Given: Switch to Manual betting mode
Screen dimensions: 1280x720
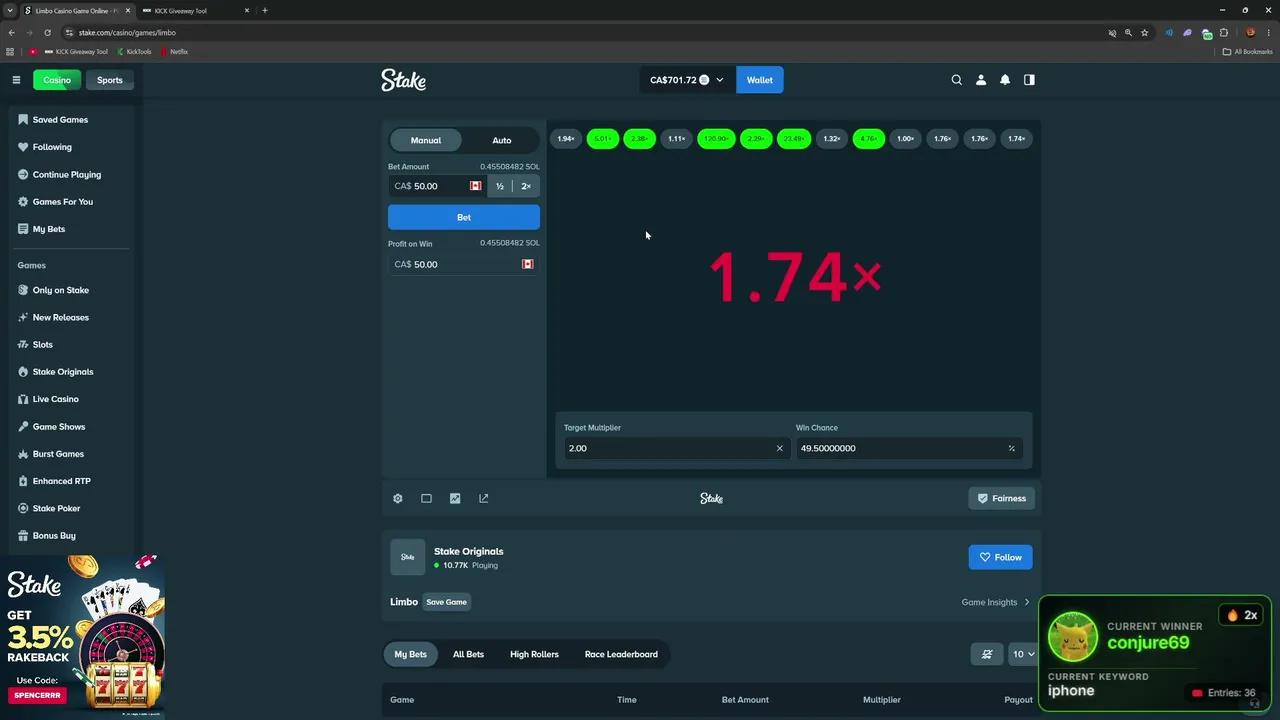Looking at the screenshot, I should [426, 140].
